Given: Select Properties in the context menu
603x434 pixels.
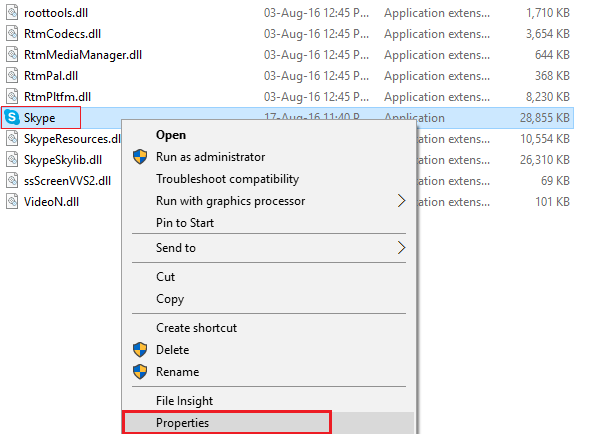Looking at the screenshot, I should [182, 423].
